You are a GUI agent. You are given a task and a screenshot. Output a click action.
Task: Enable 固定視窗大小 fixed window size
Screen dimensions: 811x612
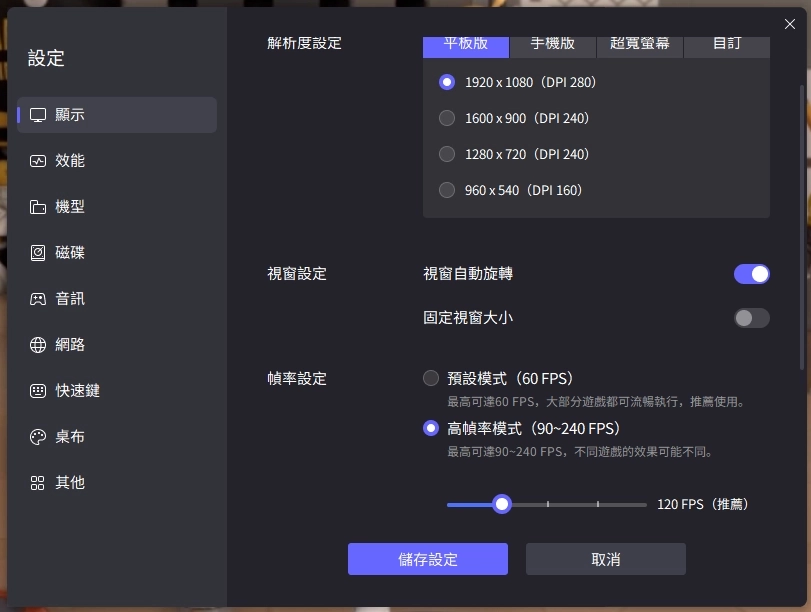[751, 317]
